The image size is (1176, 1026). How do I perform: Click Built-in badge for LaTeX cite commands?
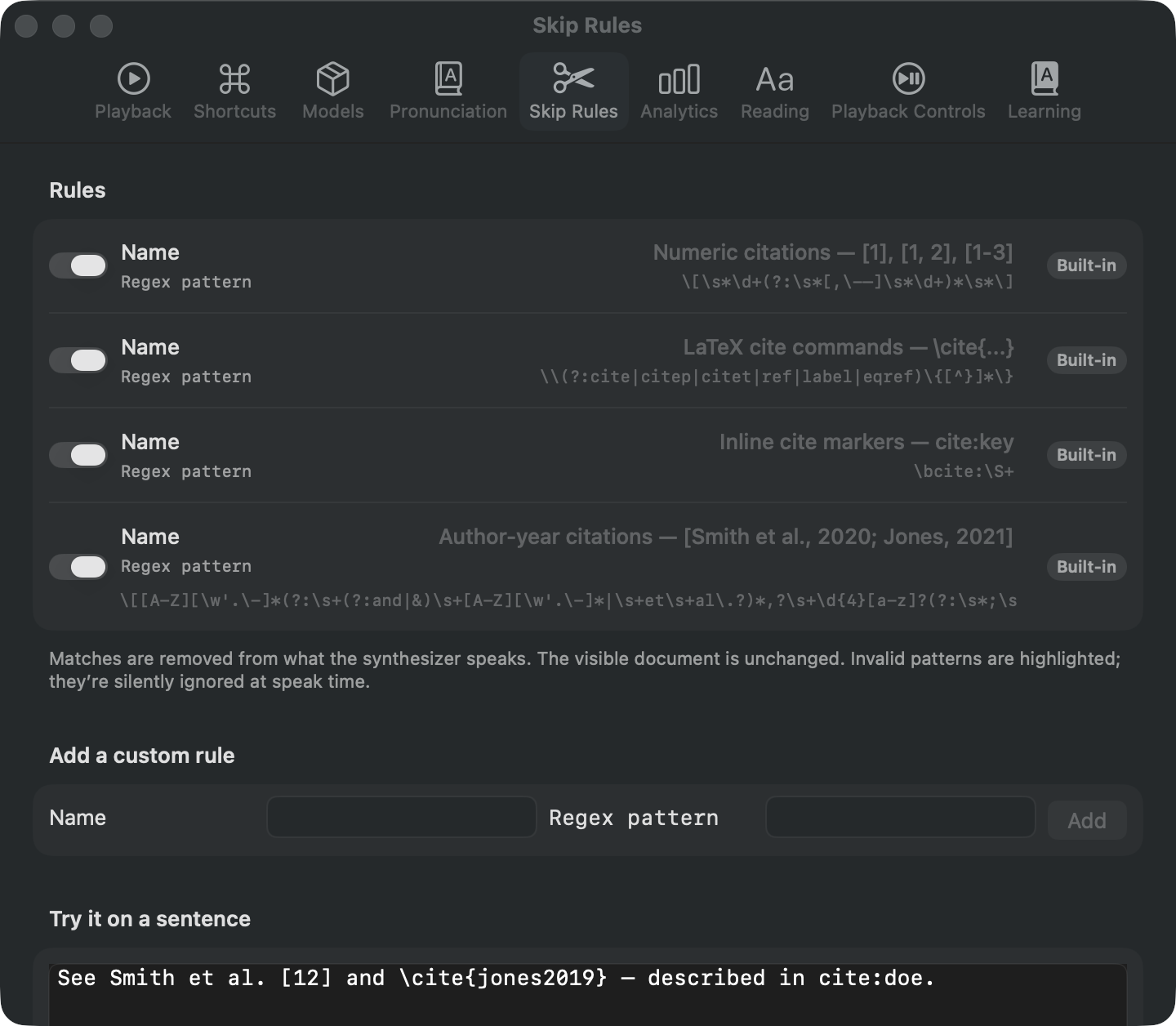point(1086,360)
